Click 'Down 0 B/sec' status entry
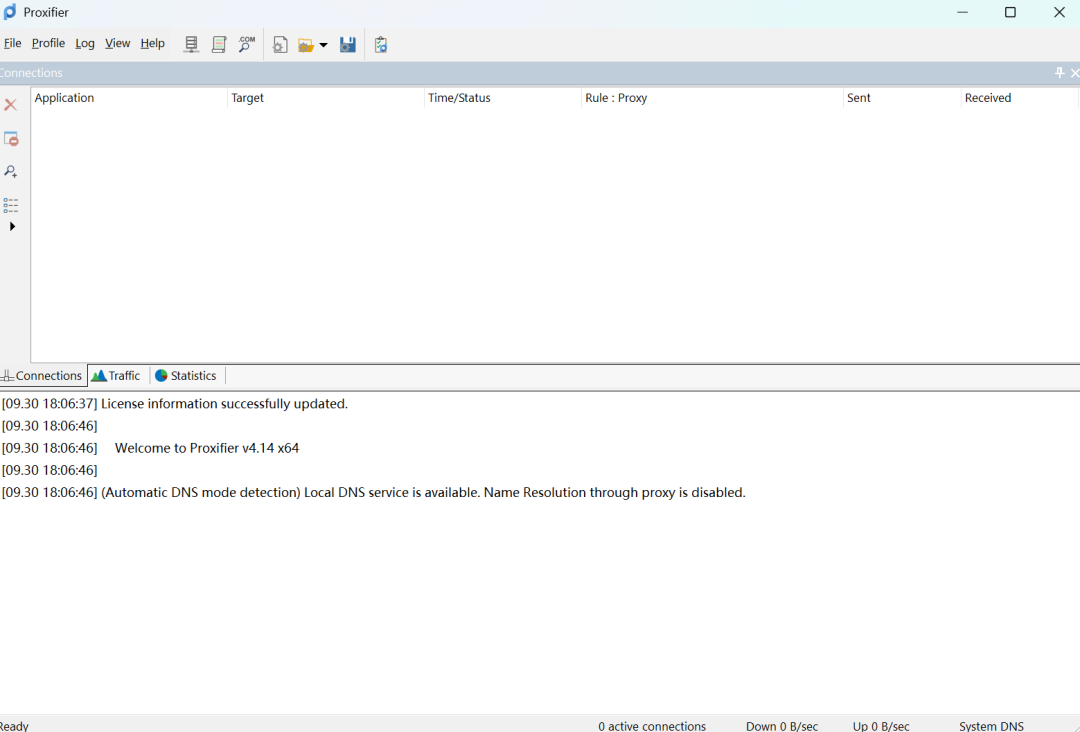Viewport: 1080px width, 732px height. point(782,726)
